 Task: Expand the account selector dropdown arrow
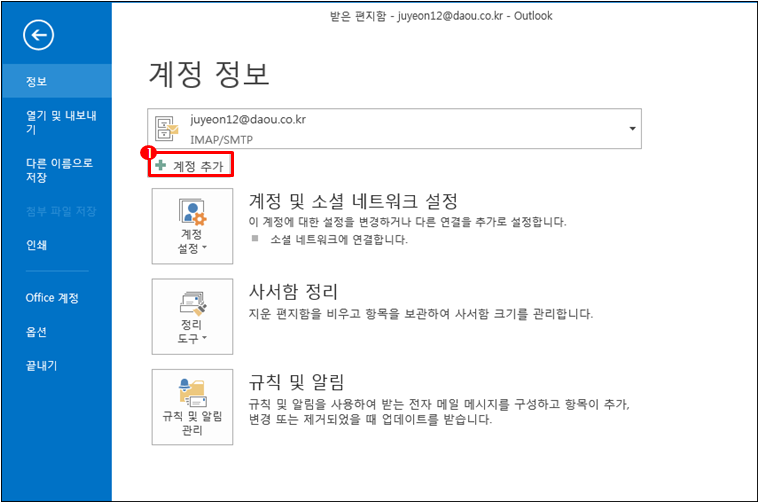632,128
